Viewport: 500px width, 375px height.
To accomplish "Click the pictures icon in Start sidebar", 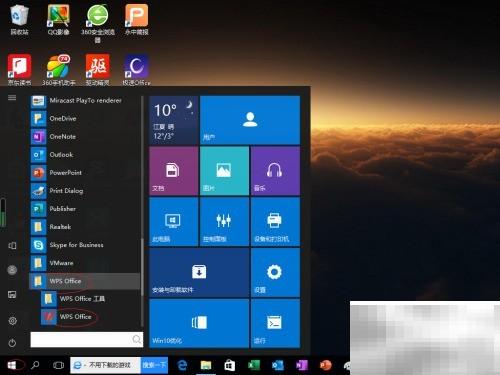I will (12, 295).
